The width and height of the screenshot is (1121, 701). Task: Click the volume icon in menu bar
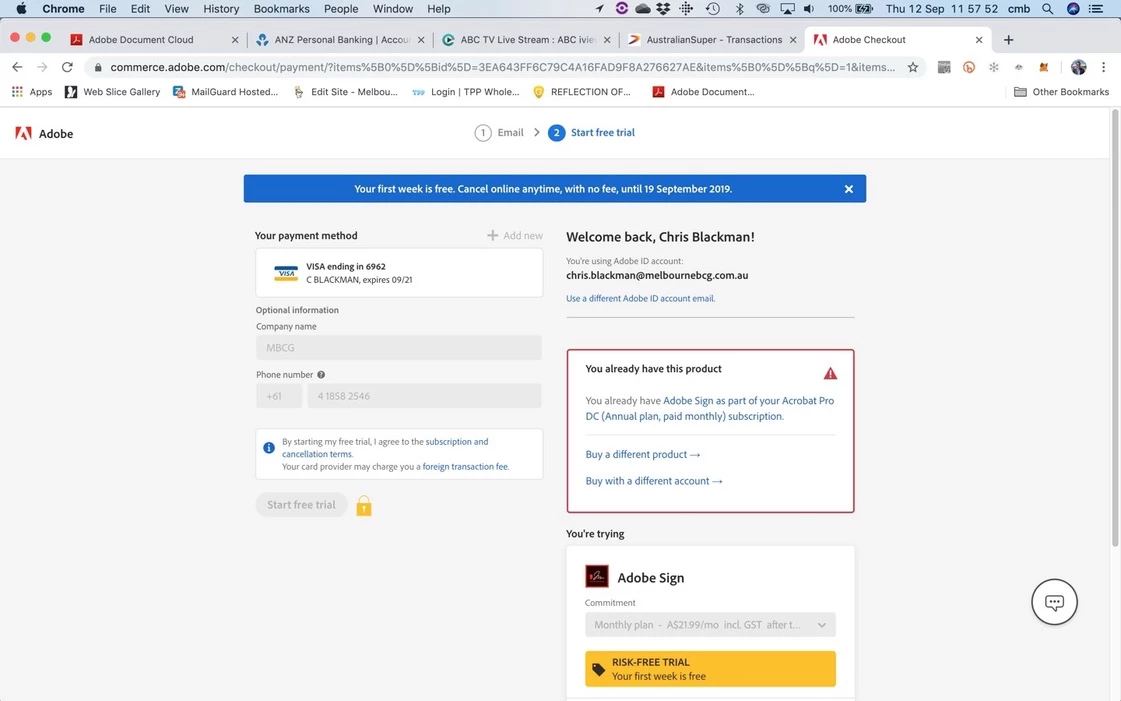tap(809, 9)
